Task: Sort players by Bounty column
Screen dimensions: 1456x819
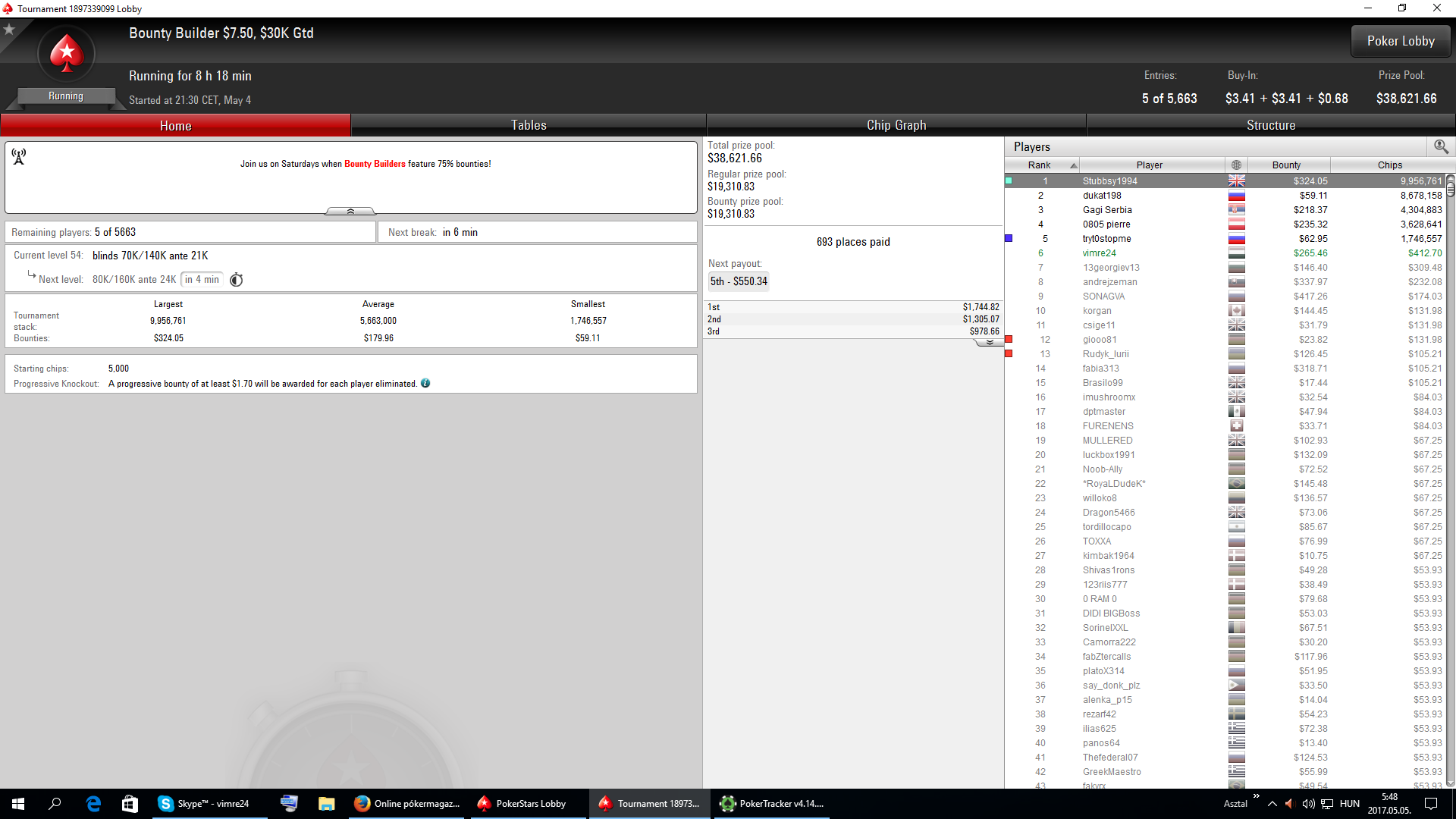Action: click(x=1288, y=165)
